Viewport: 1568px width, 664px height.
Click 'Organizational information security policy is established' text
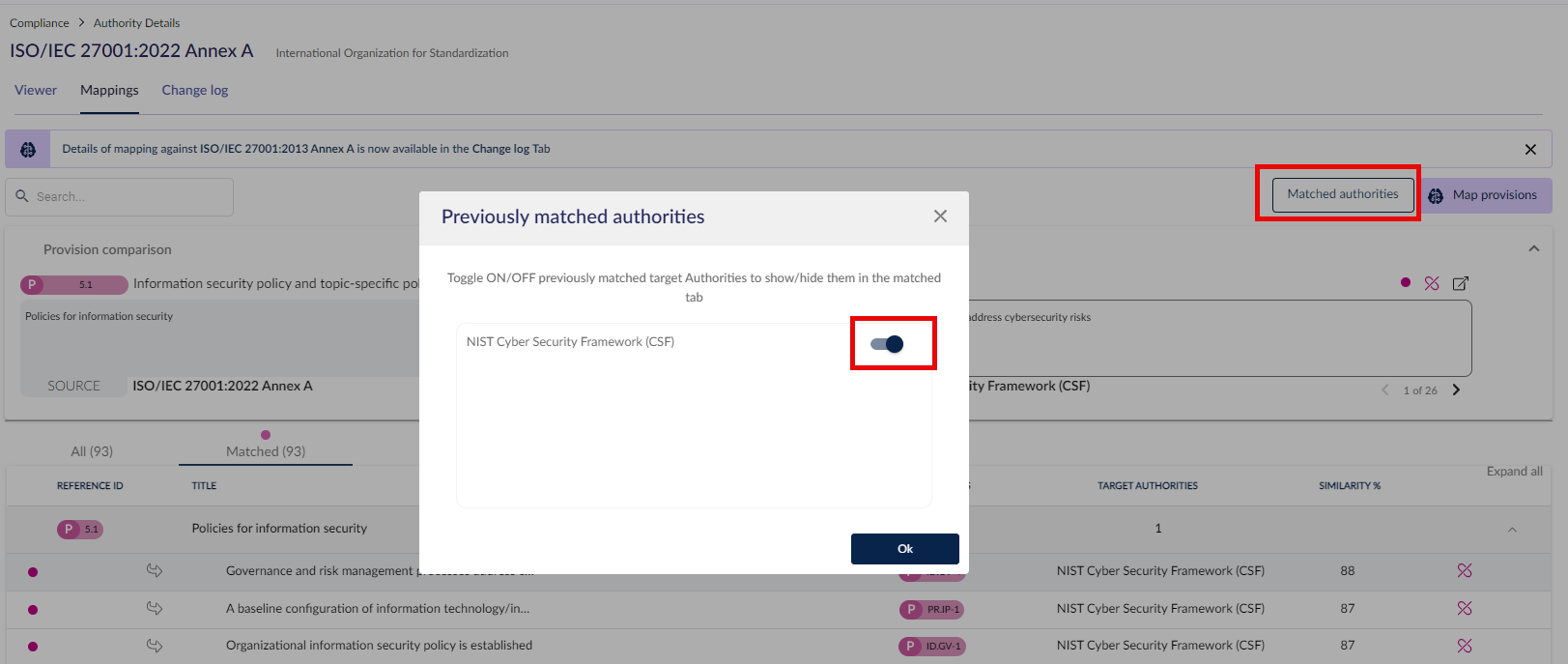pyautogui.click(x=379, y=646)
